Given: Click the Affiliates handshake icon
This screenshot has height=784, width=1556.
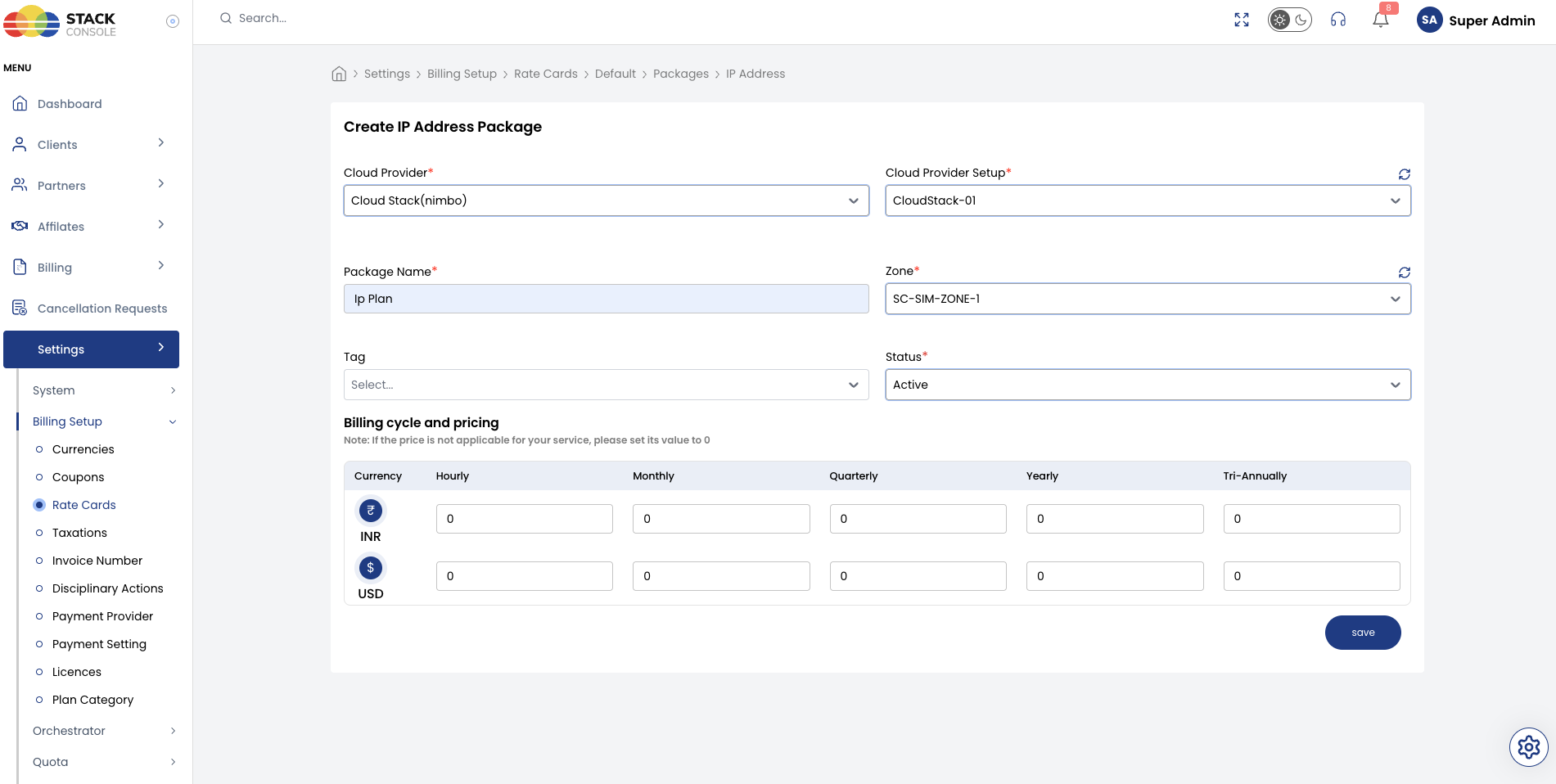Looking at the screenshot, I should click(x=20, y=226).
